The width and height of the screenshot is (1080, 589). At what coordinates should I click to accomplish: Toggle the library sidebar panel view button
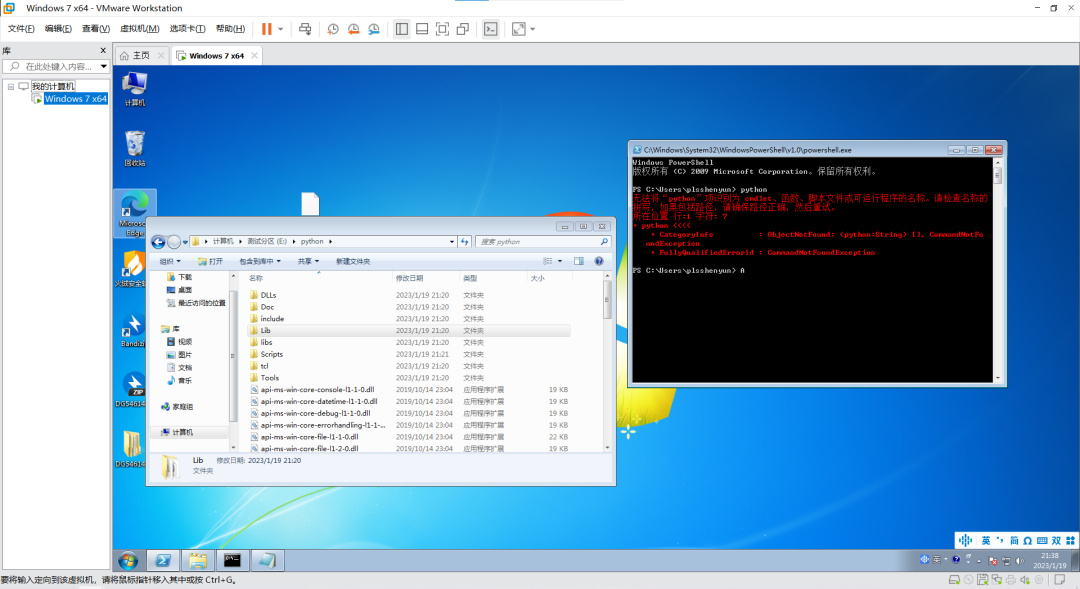(x=402, y=29)
